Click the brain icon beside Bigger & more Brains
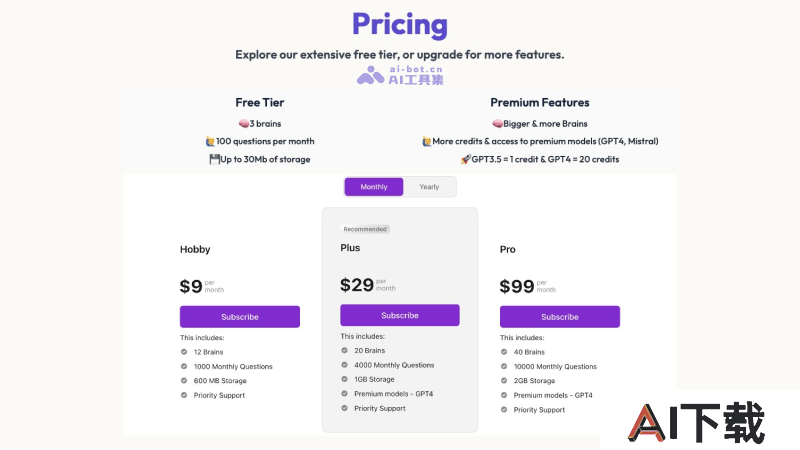The image size is (800, 450). click(497, 123)
